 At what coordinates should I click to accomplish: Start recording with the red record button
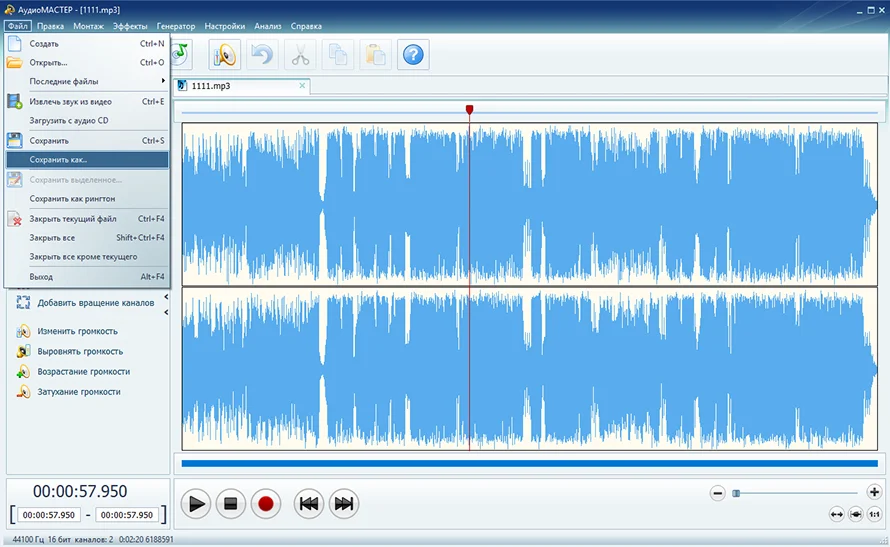point(266,504)
